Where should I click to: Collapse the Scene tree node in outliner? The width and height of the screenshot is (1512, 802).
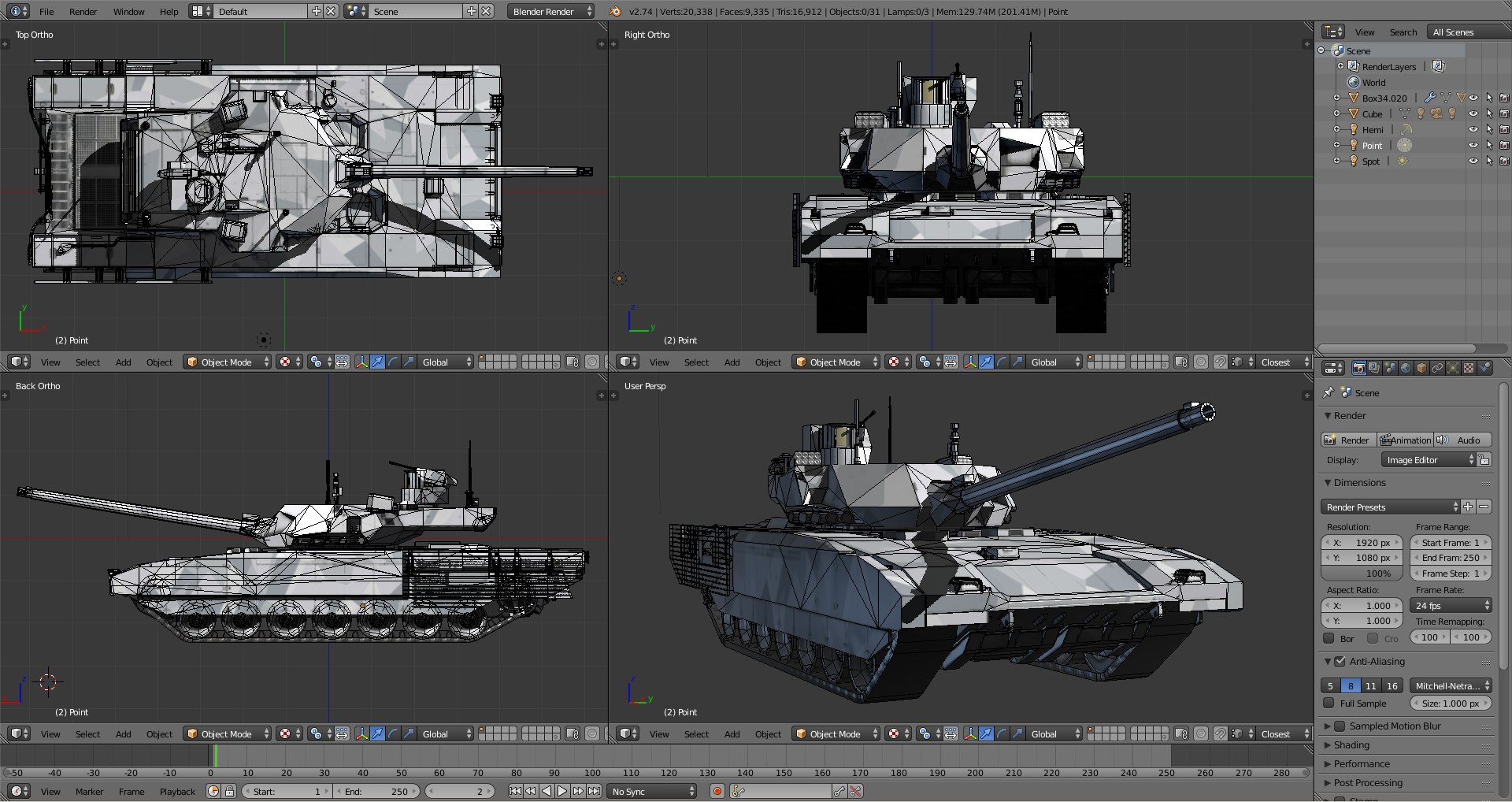click(x=1321, y=50)
